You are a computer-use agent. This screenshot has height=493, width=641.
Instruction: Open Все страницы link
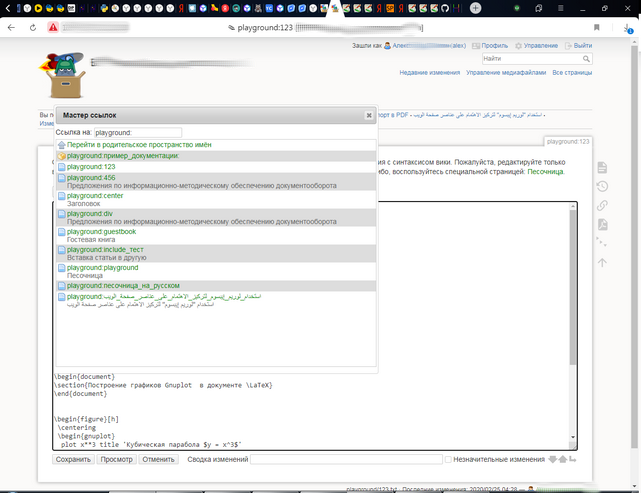[572, 73]
